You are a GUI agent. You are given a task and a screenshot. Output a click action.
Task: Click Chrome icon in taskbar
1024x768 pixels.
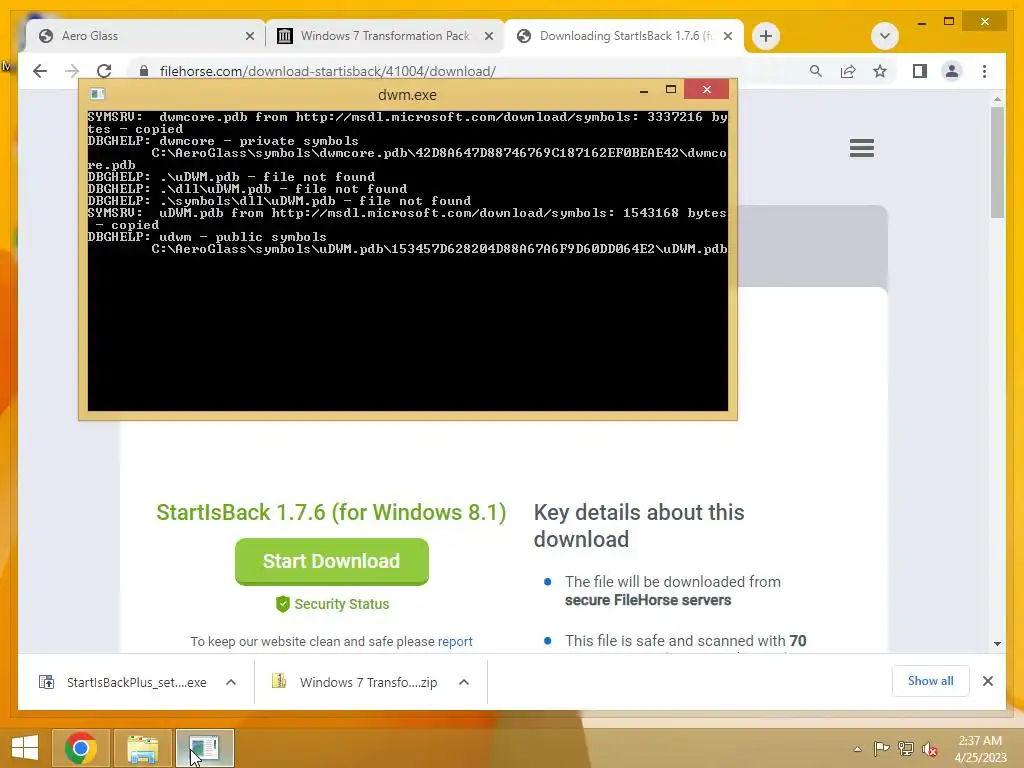(81, 748)
